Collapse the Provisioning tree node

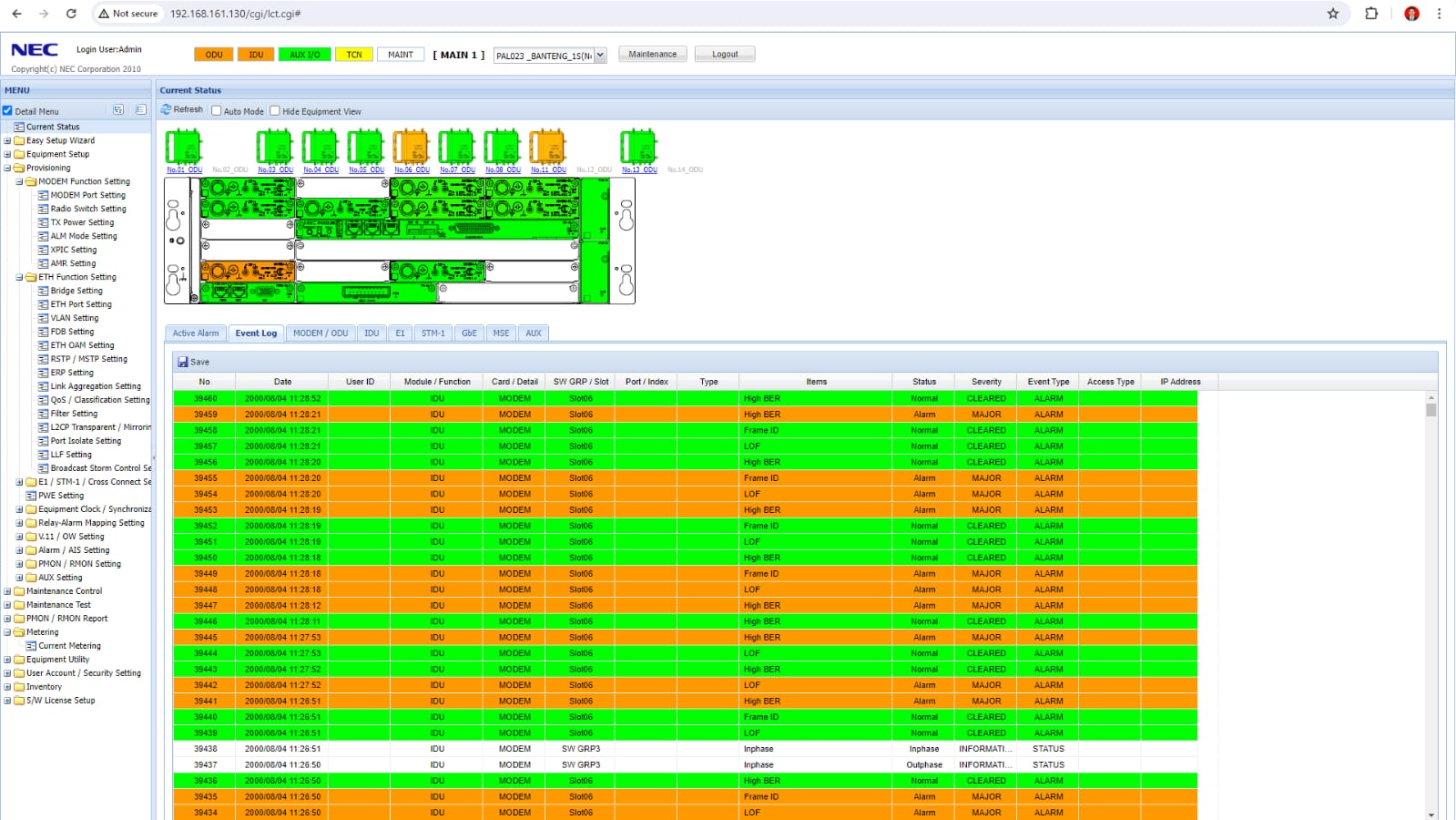(7, 169)
